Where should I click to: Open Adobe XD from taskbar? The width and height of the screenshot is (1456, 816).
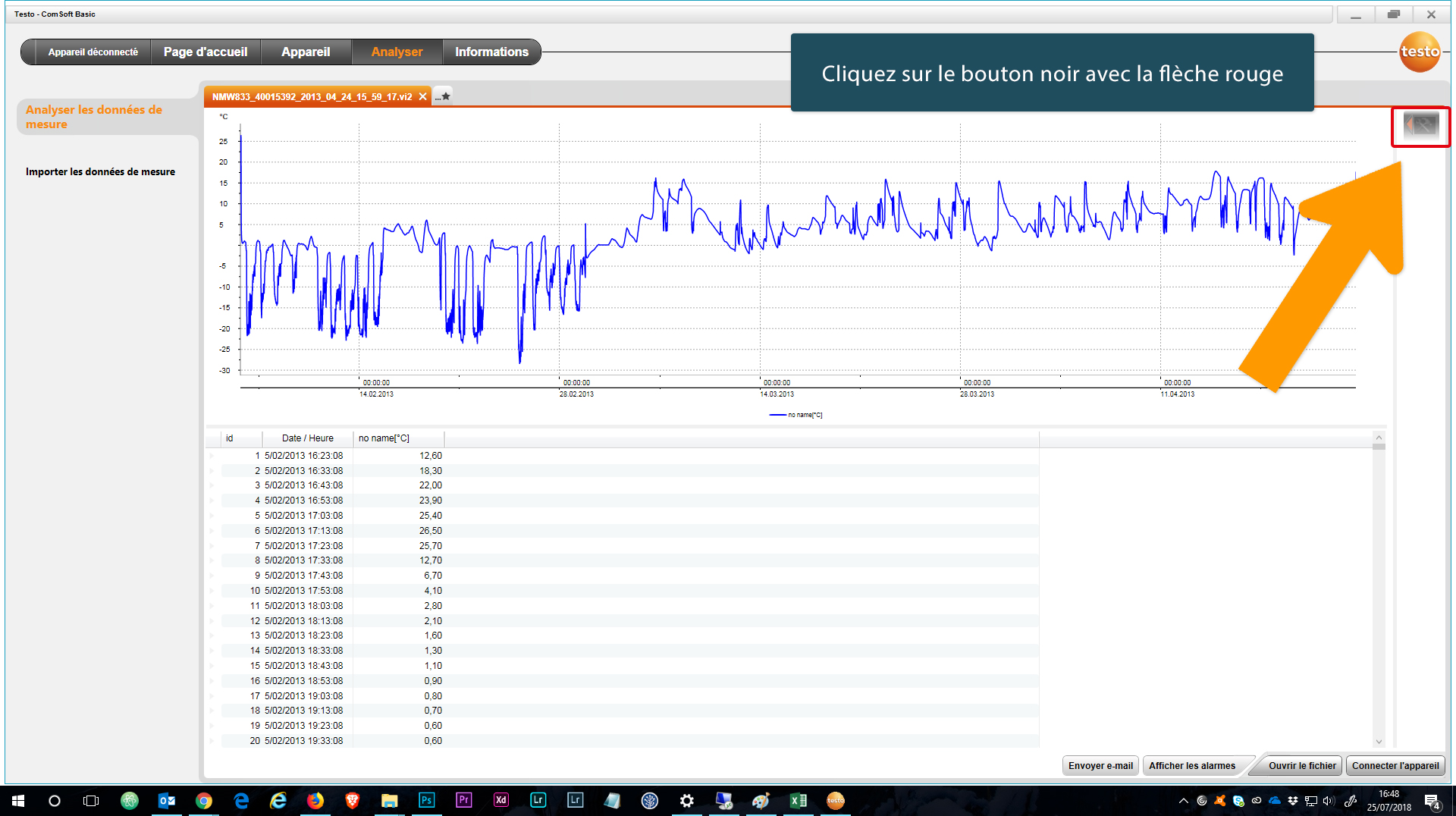501,801
